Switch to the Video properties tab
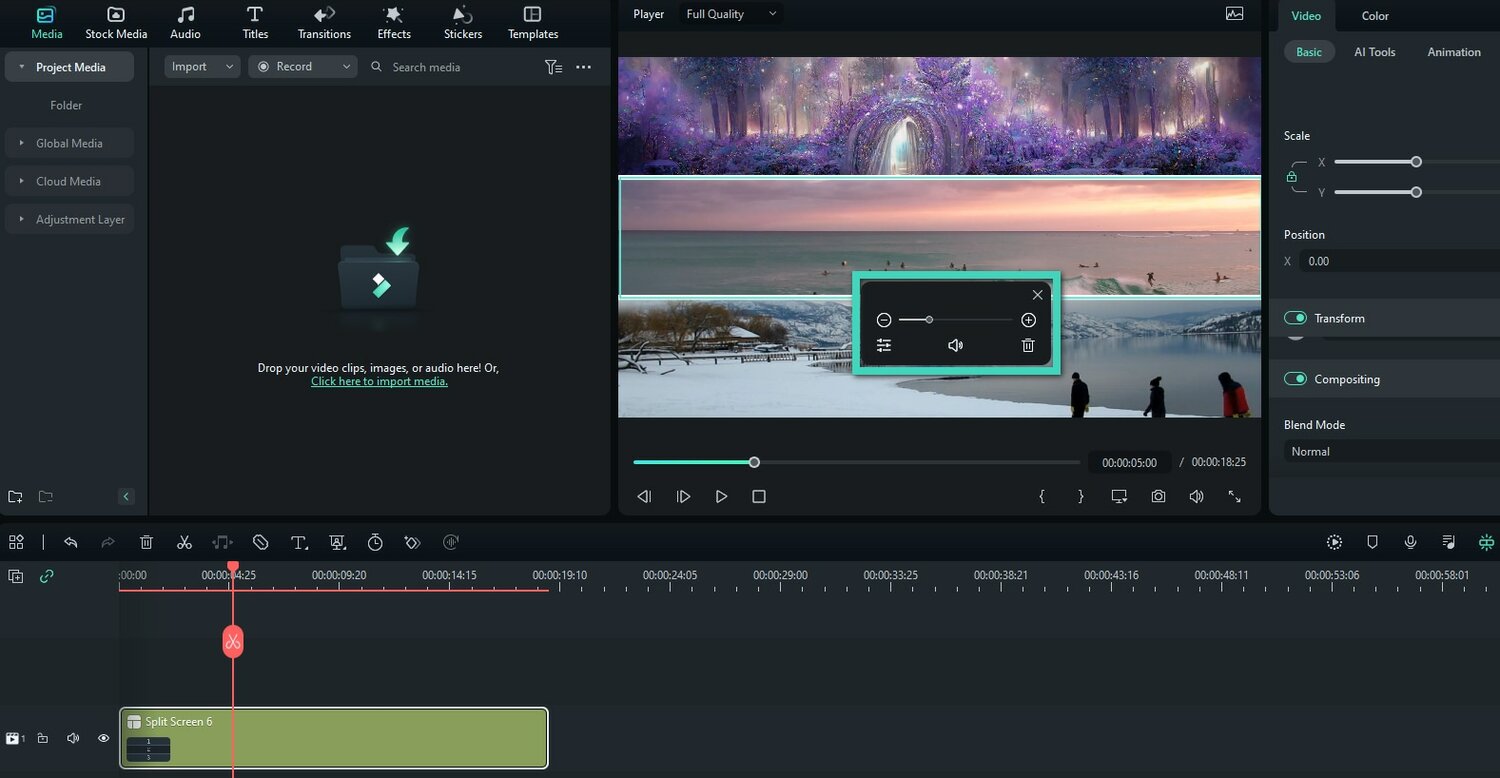The width and height of the screenshot is (1500, 778). click(x=1306, y=15)
